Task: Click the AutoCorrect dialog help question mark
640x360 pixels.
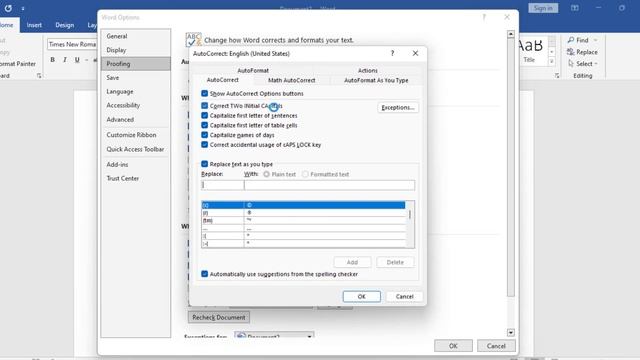Action: 392,53
